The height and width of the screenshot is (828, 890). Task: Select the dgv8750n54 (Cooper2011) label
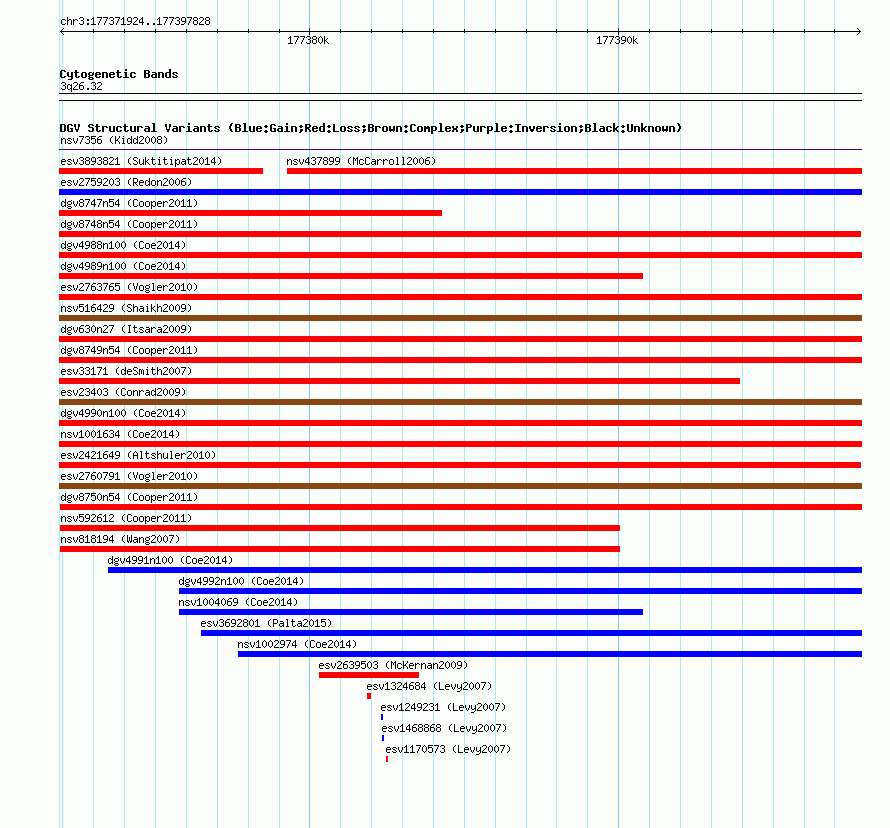[129, 497]
